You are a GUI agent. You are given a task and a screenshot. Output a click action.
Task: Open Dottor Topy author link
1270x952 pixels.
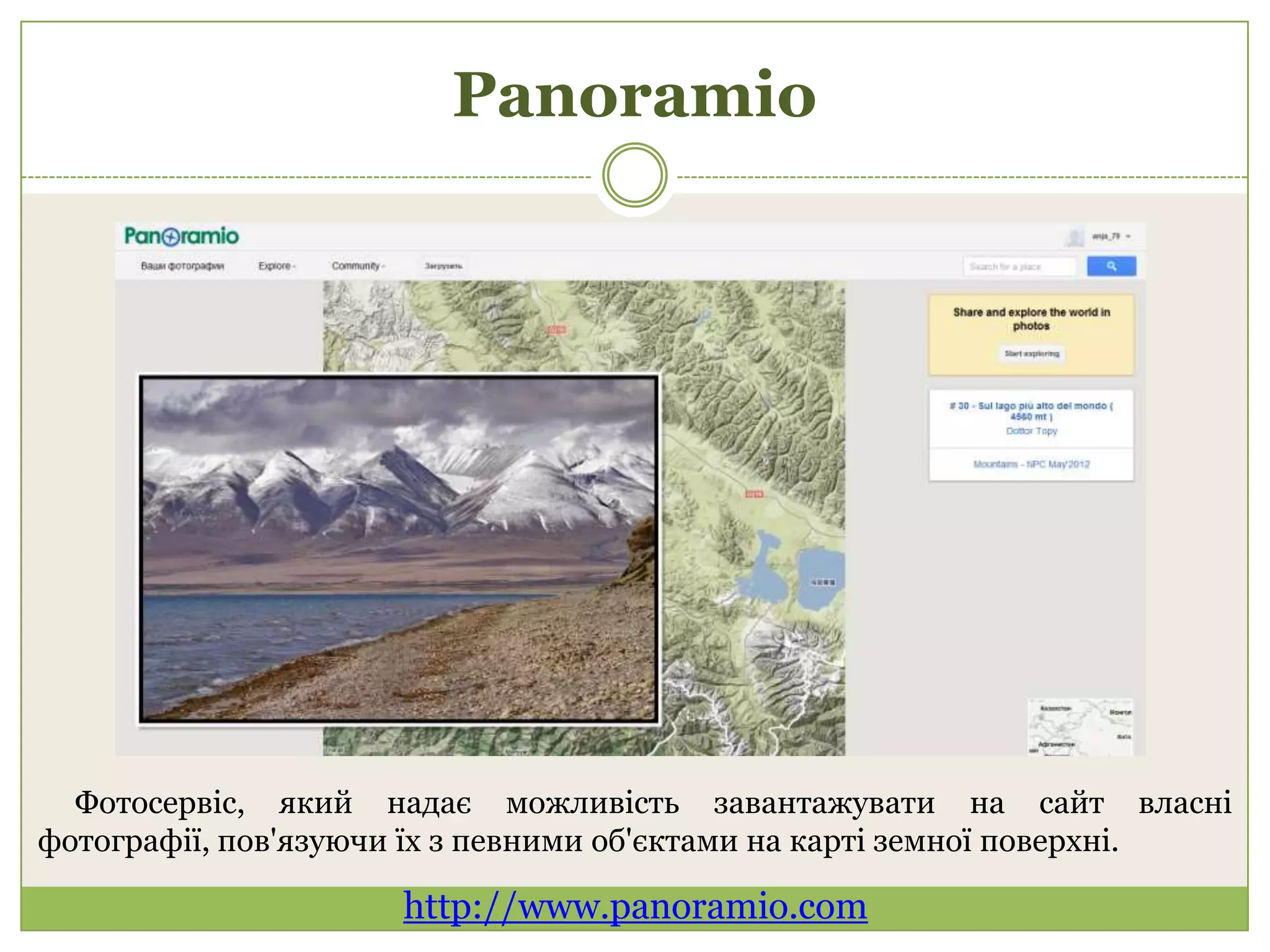tap(1031, 431)
